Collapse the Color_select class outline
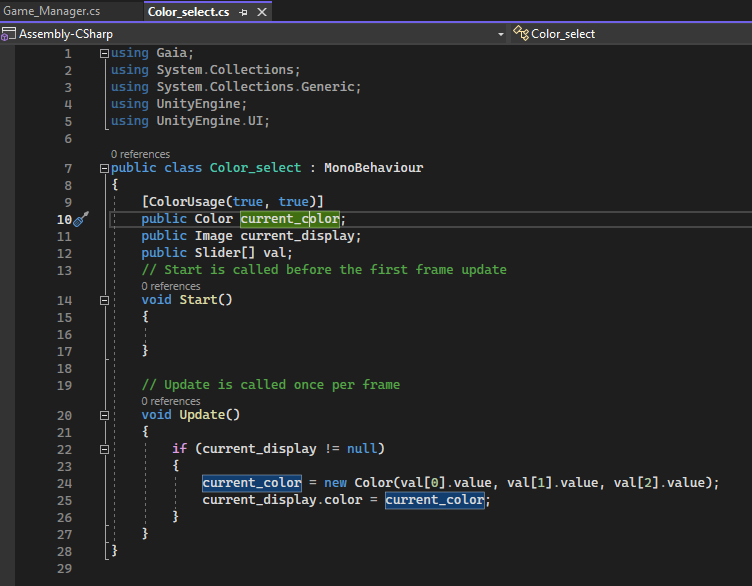752x586 pixels. pos(104,168)
